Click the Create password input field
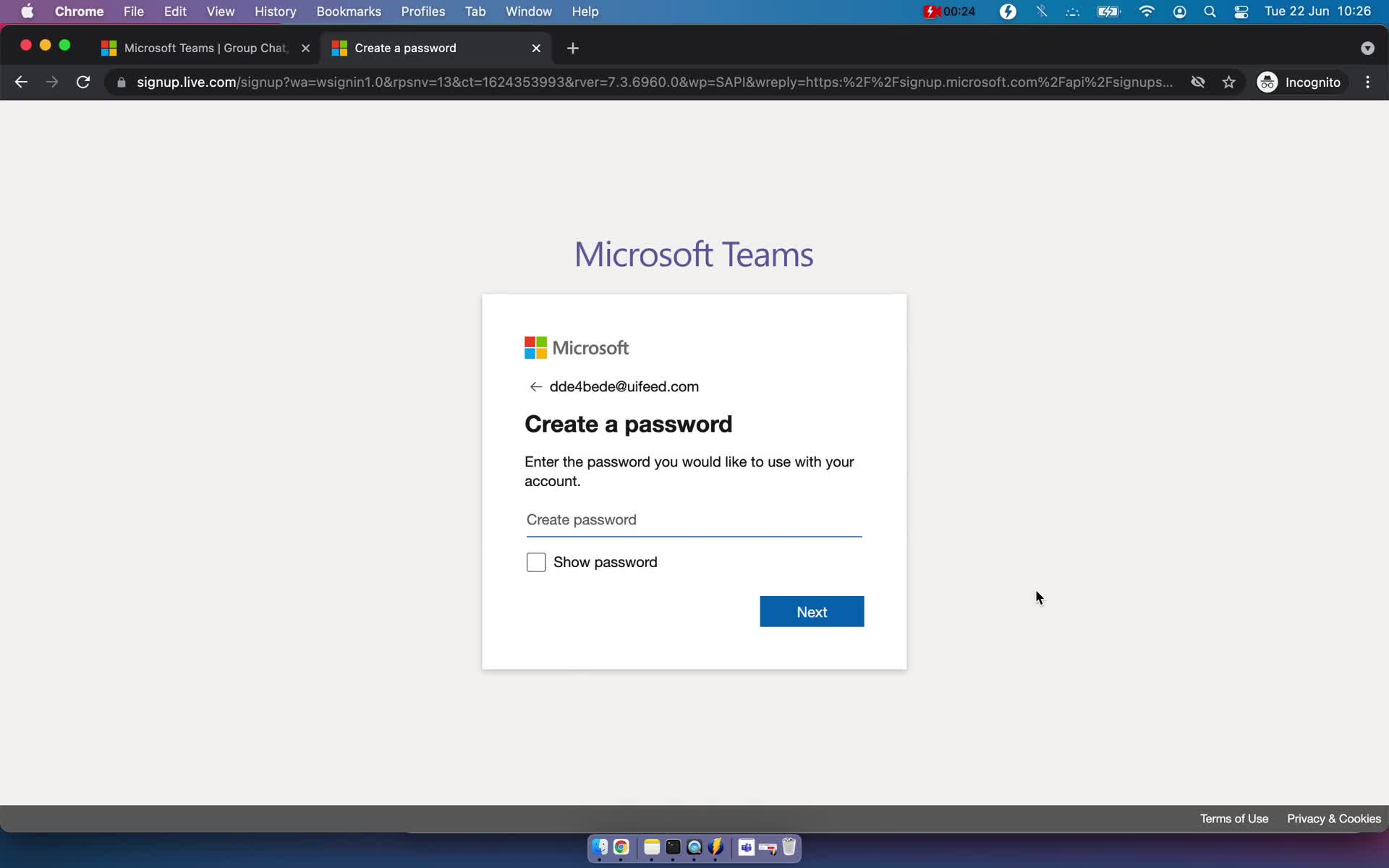Viewport: 1389px width, 868px height. [x=692, y=521]
